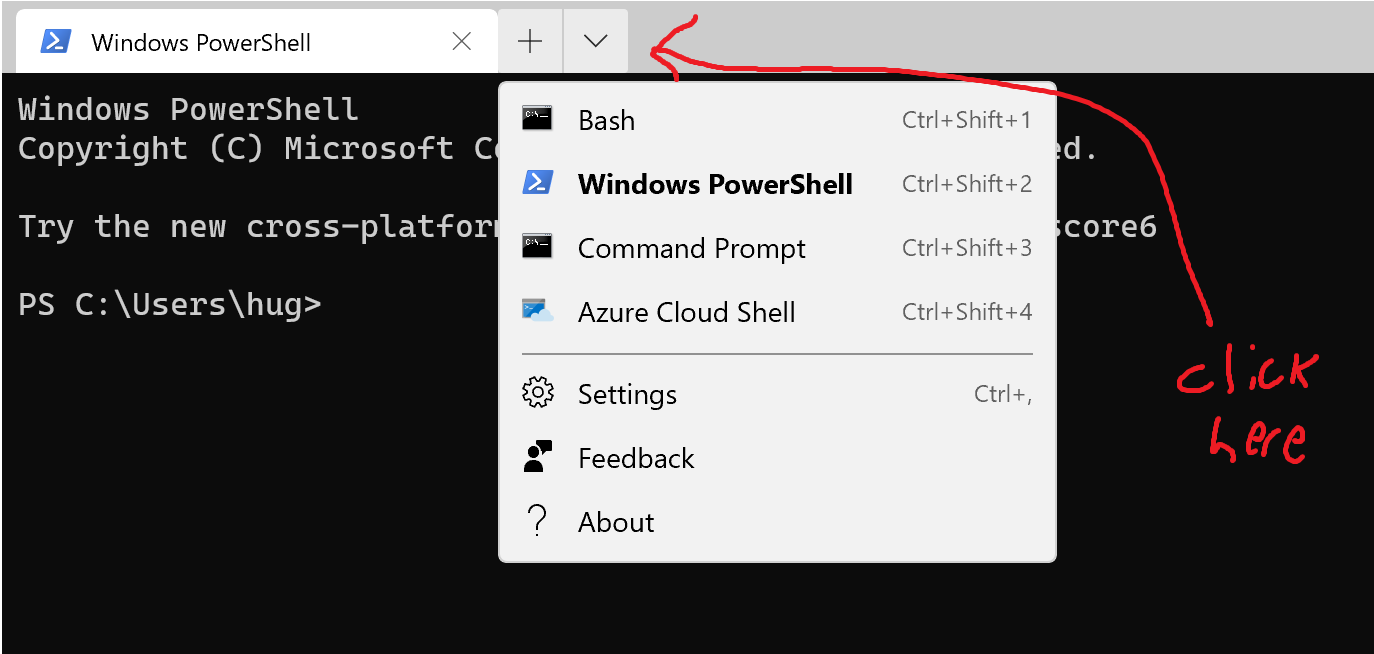Viewport: 1374px width, 654px height.
Task: Select the Windows PowerShell tab
Action: pyautogui.click(x=200, y=43)
